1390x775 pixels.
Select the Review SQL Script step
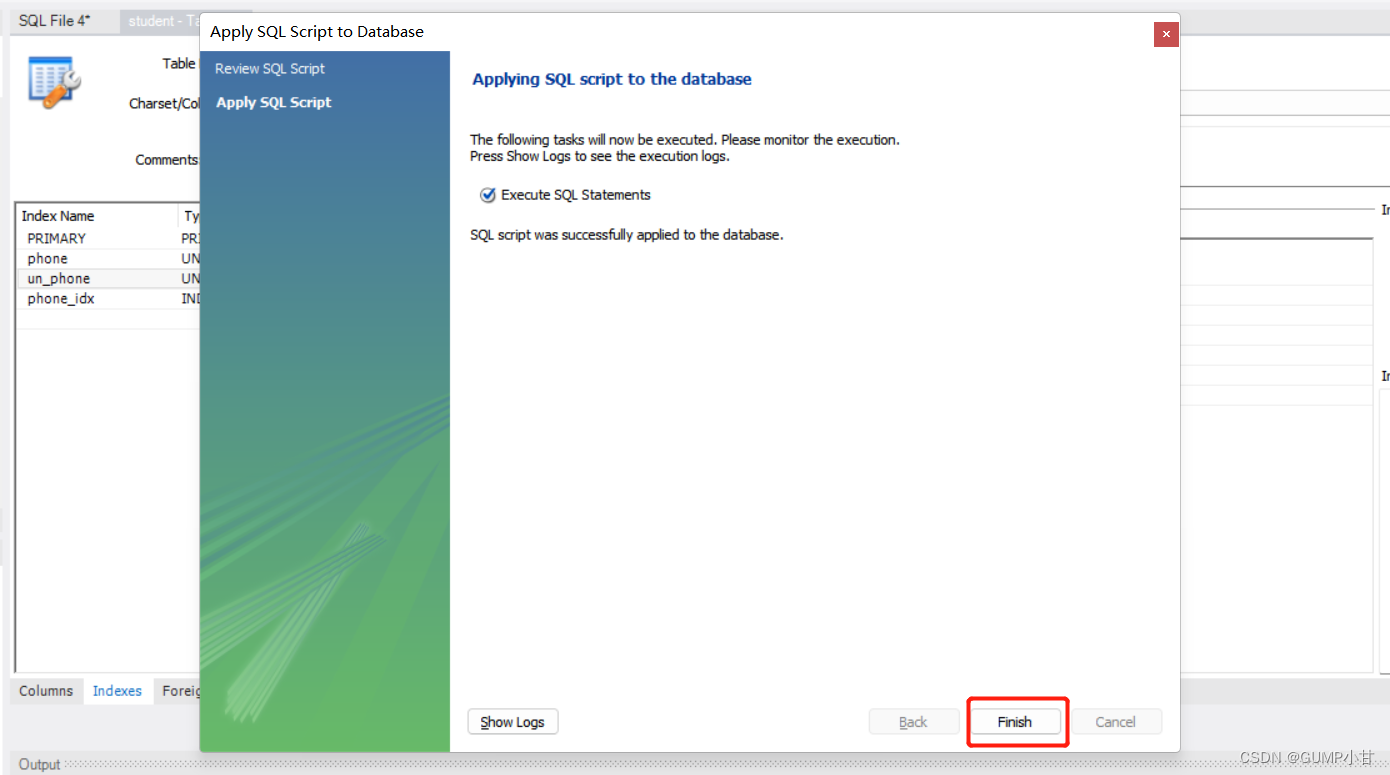[270, 69]
